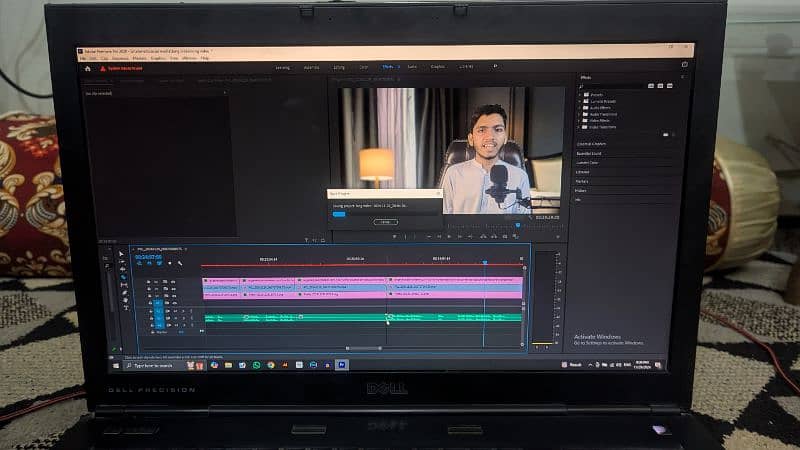Select the Selection tool in timeline toolbar
The image size is (800, 450).
point(122,255)
